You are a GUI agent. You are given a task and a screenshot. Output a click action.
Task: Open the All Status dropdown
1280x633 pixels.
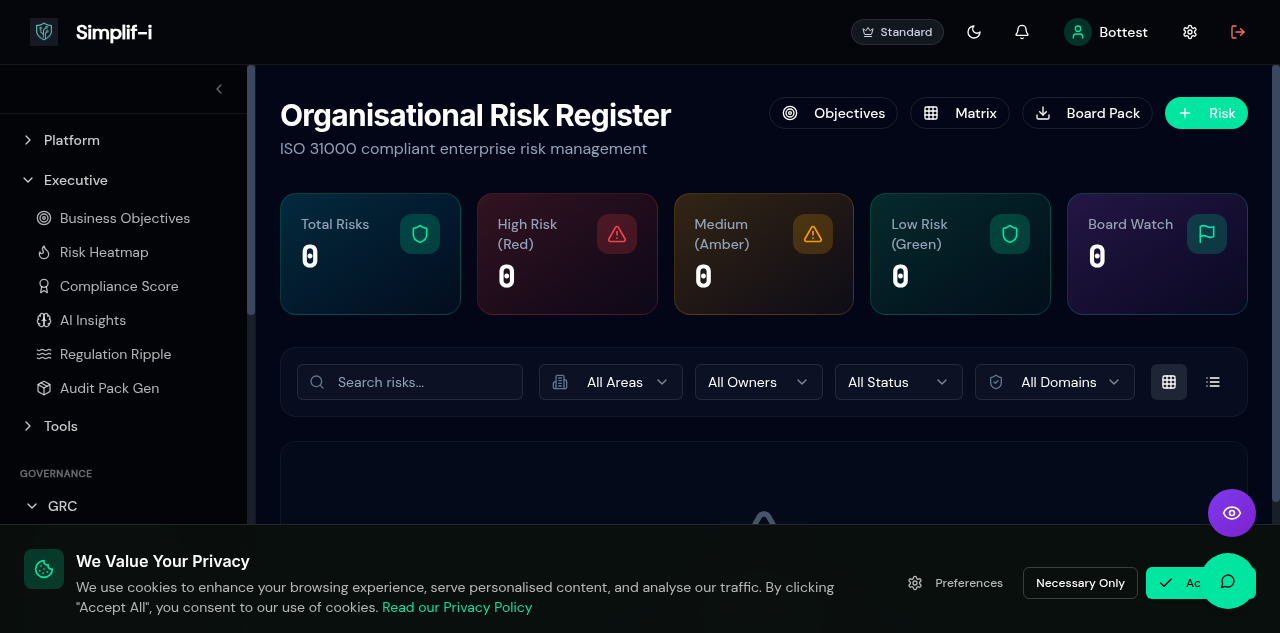[899, 382]
